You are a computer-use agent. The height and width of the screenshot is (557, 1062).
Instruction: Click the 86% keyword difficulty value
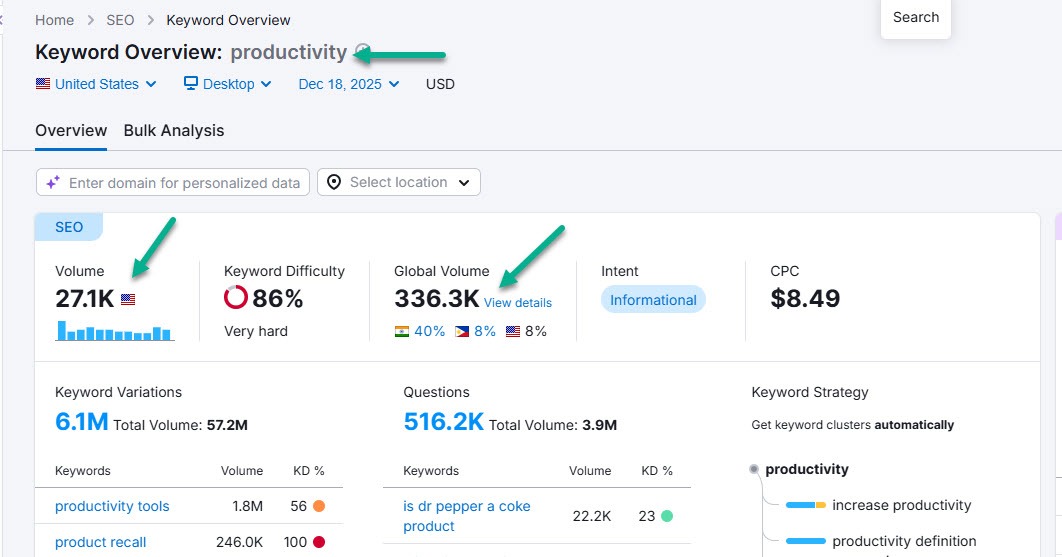[x=278, y=298]
